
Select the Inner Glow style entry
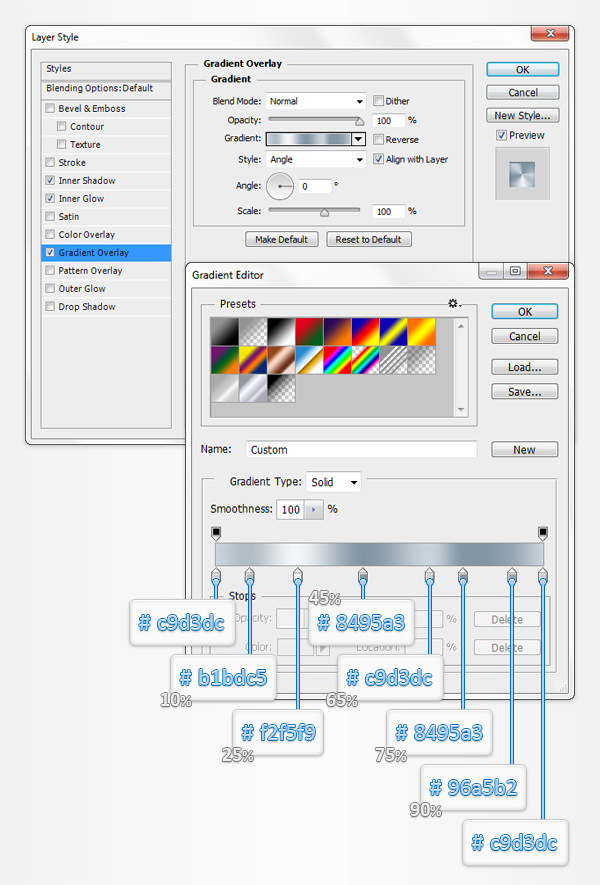87,199
